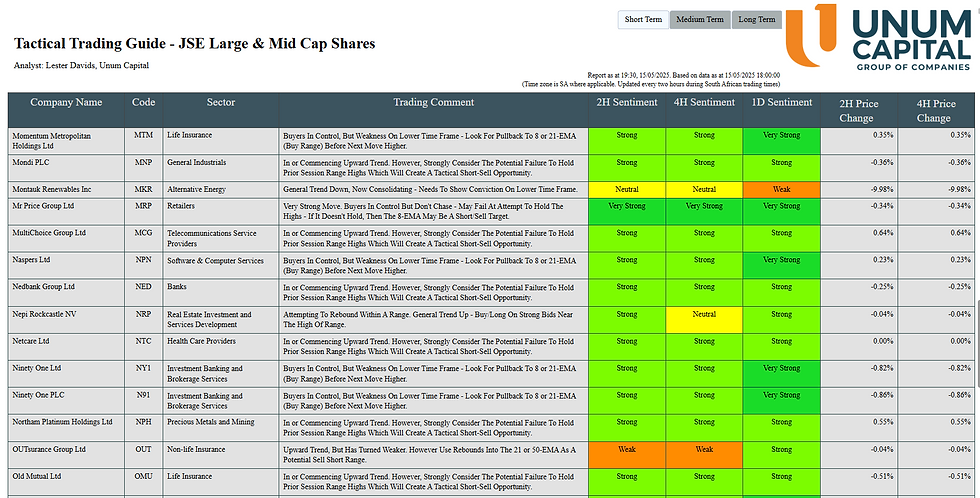Click OUTsurance orange Weak 2H sentiment cell

point(627,455)
